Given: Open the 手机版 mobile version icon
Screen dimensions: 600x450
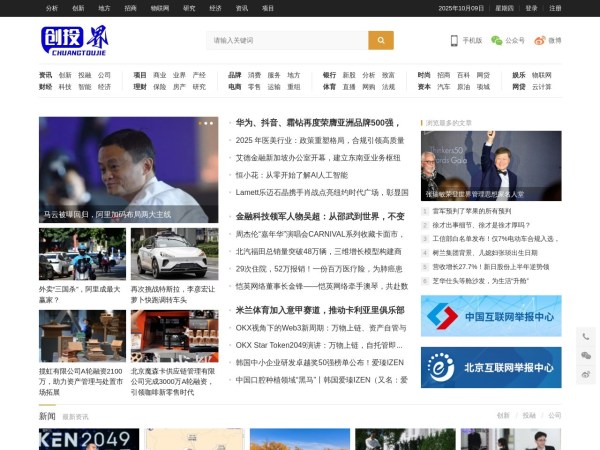Looking at the screenshot, I should point(466,41).
